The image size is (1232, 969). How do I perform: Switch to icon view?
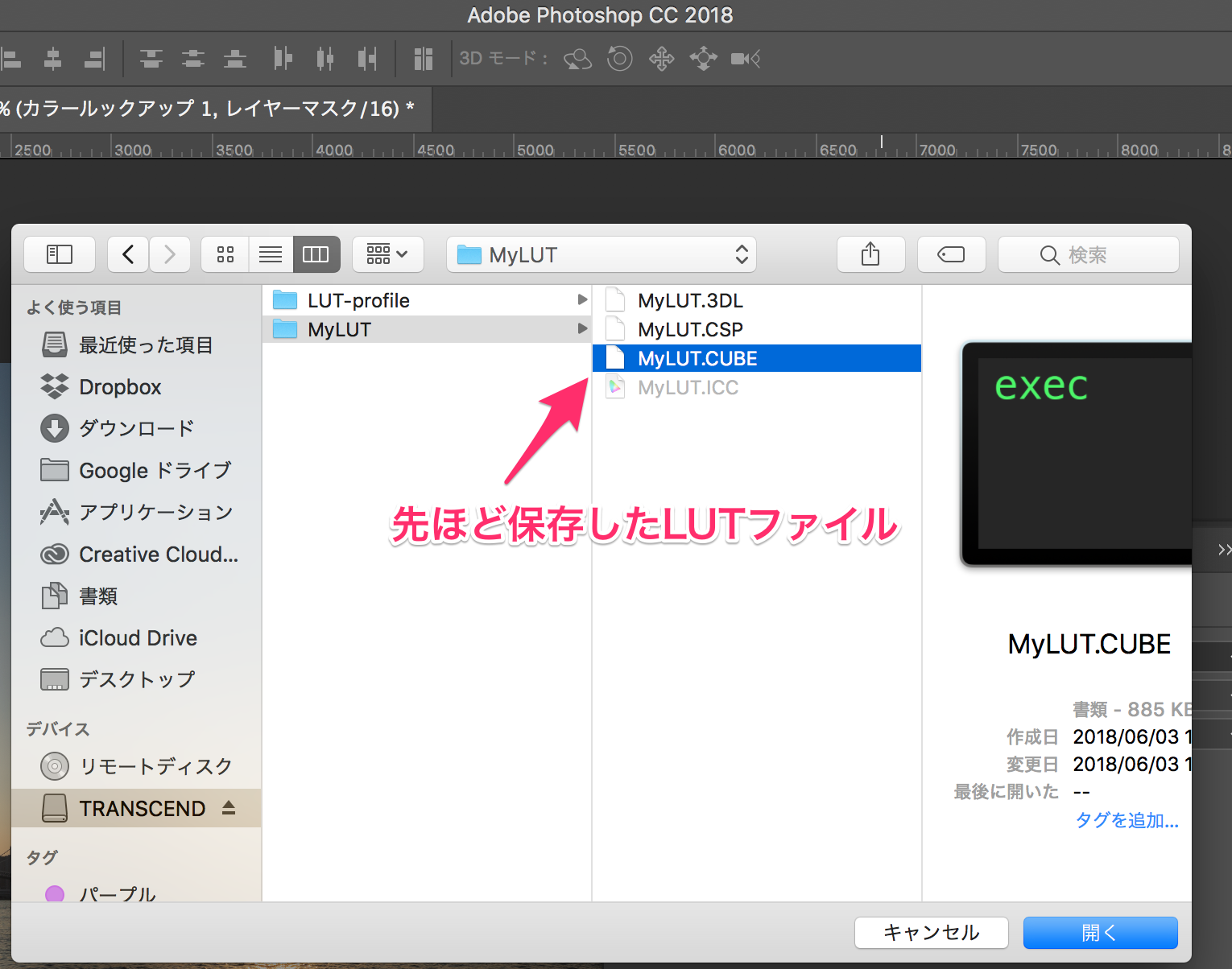[225, 255]
